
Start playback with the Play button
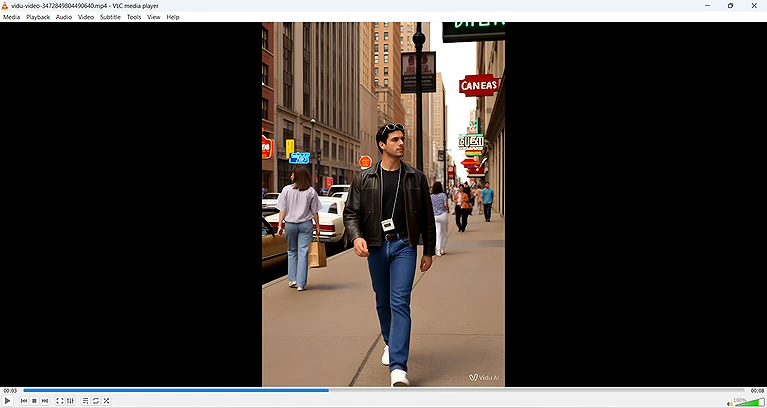[x=7, y=401]
